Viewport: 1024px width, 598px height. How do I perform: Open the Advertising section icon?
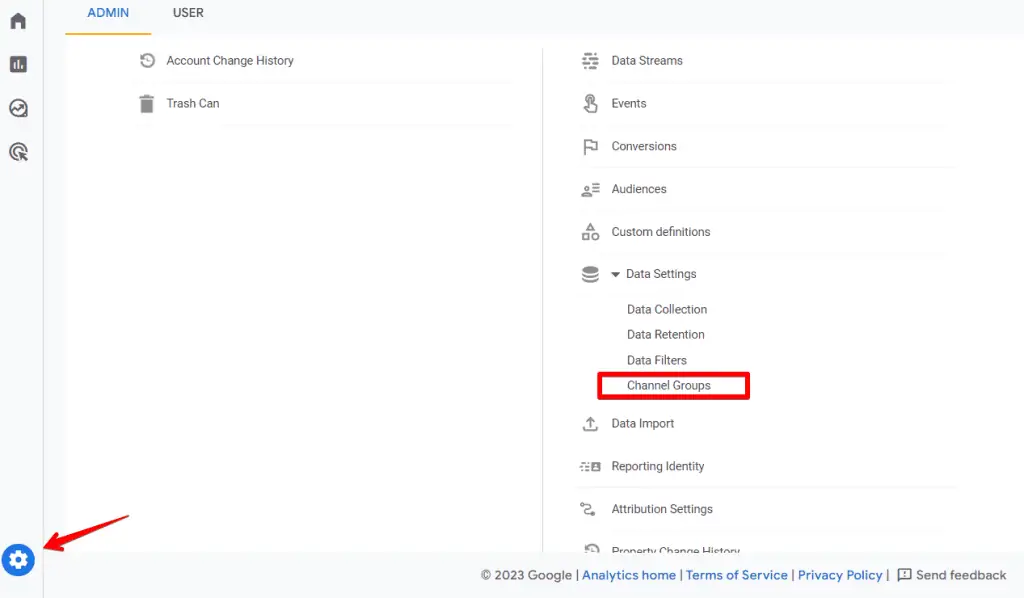point(17,152)
